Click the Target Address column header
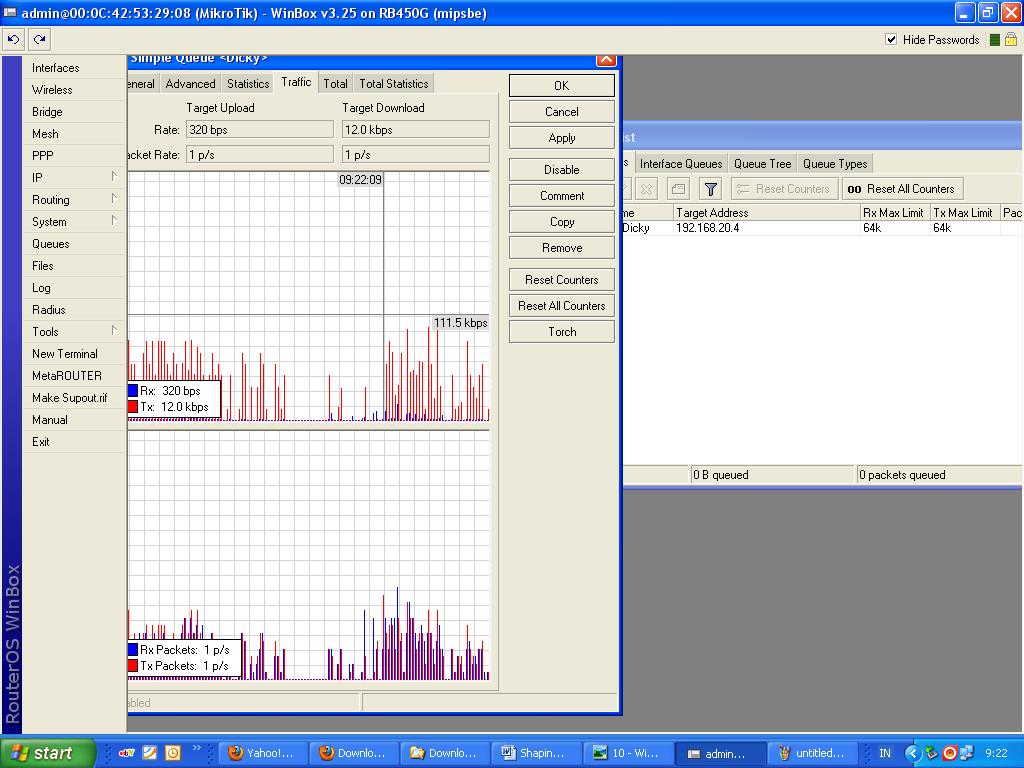 point(766,212)
